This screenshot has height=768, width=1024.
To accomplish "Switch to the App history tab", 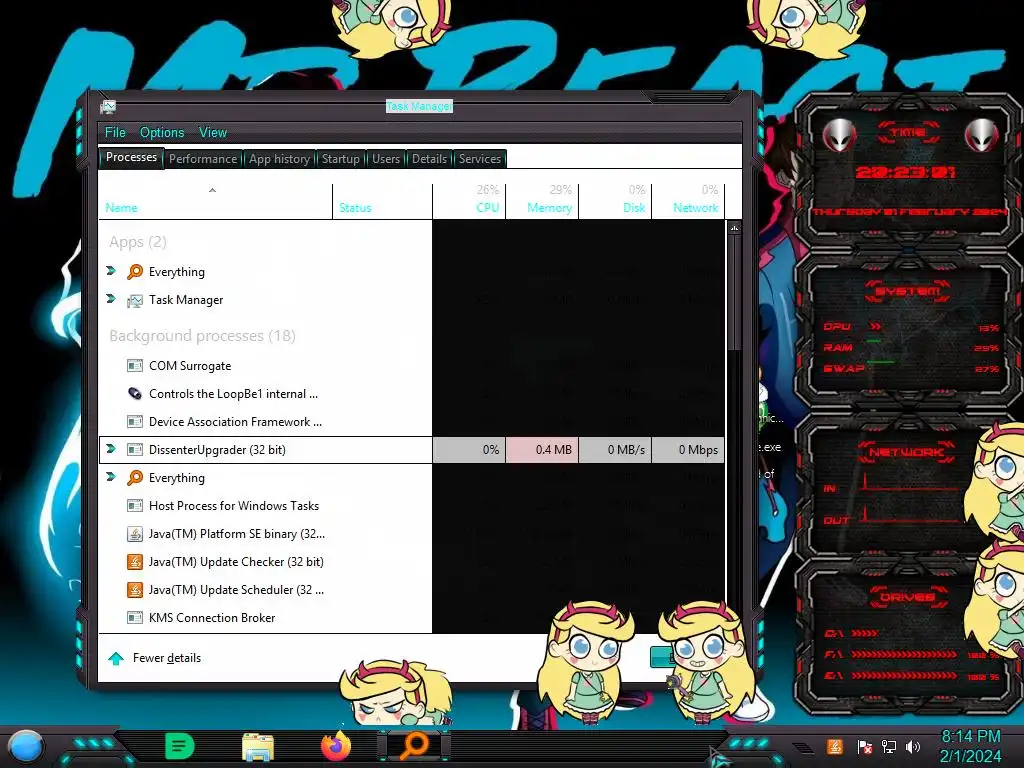I will (x=280, y=159).
